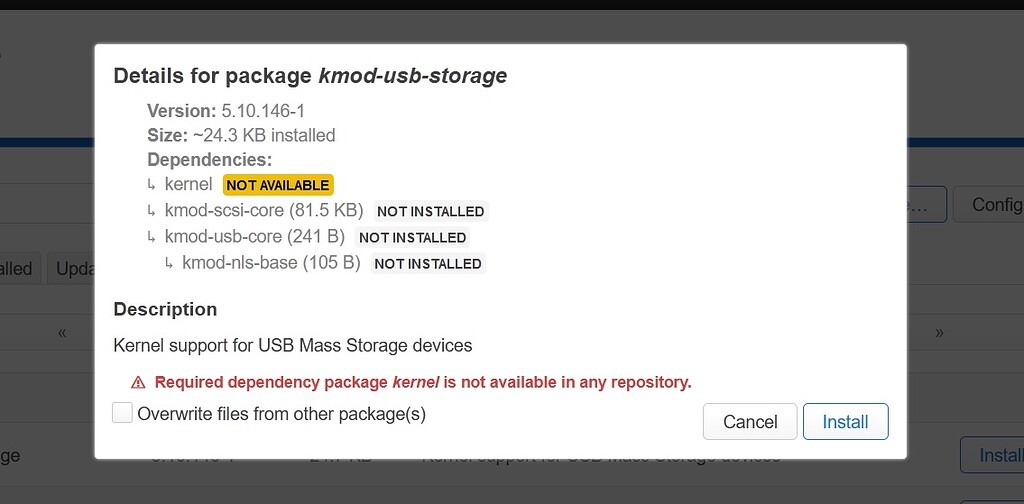Go to previous page with « arrow
The height and width of the screenshot is (504, 1024).
coord(62,333)
